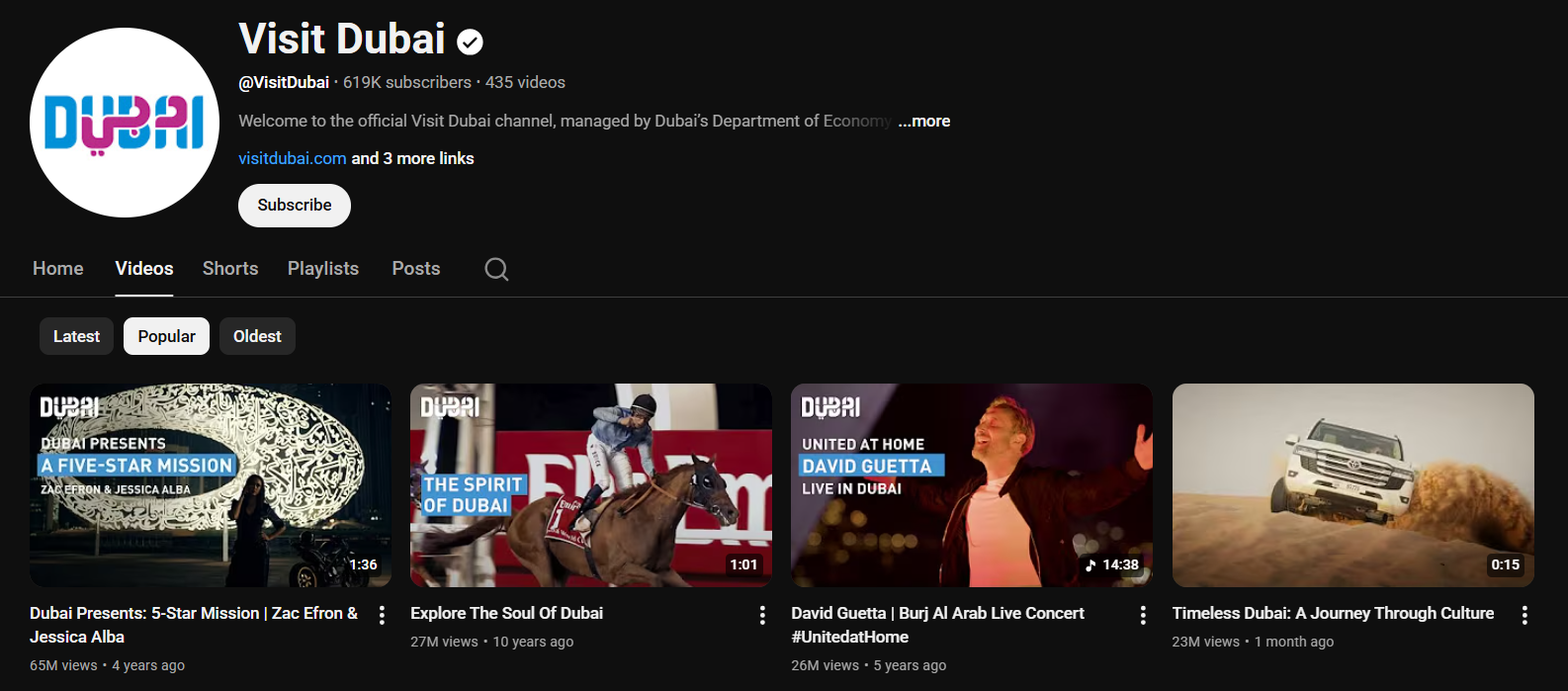1568x691 pixels.
Task: Click the 1:01 duration badge
Action: [x=743, y=564]
